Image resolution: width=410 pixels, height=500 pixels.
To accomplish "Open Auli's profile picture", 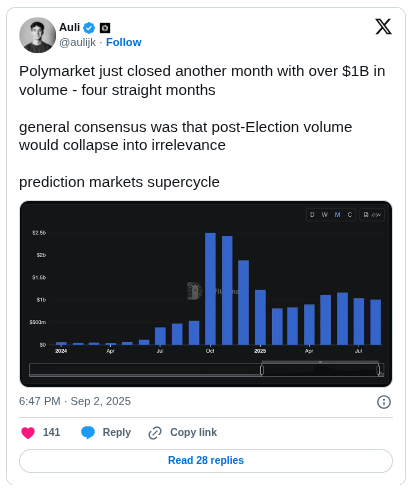I will click(37, 35).
